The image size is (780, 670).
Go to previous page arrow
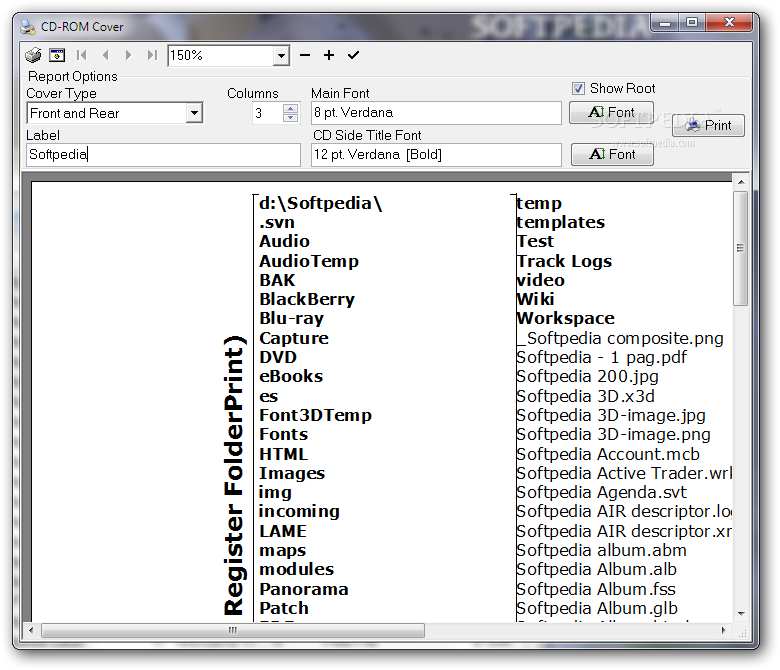click(x=105, y=55)
